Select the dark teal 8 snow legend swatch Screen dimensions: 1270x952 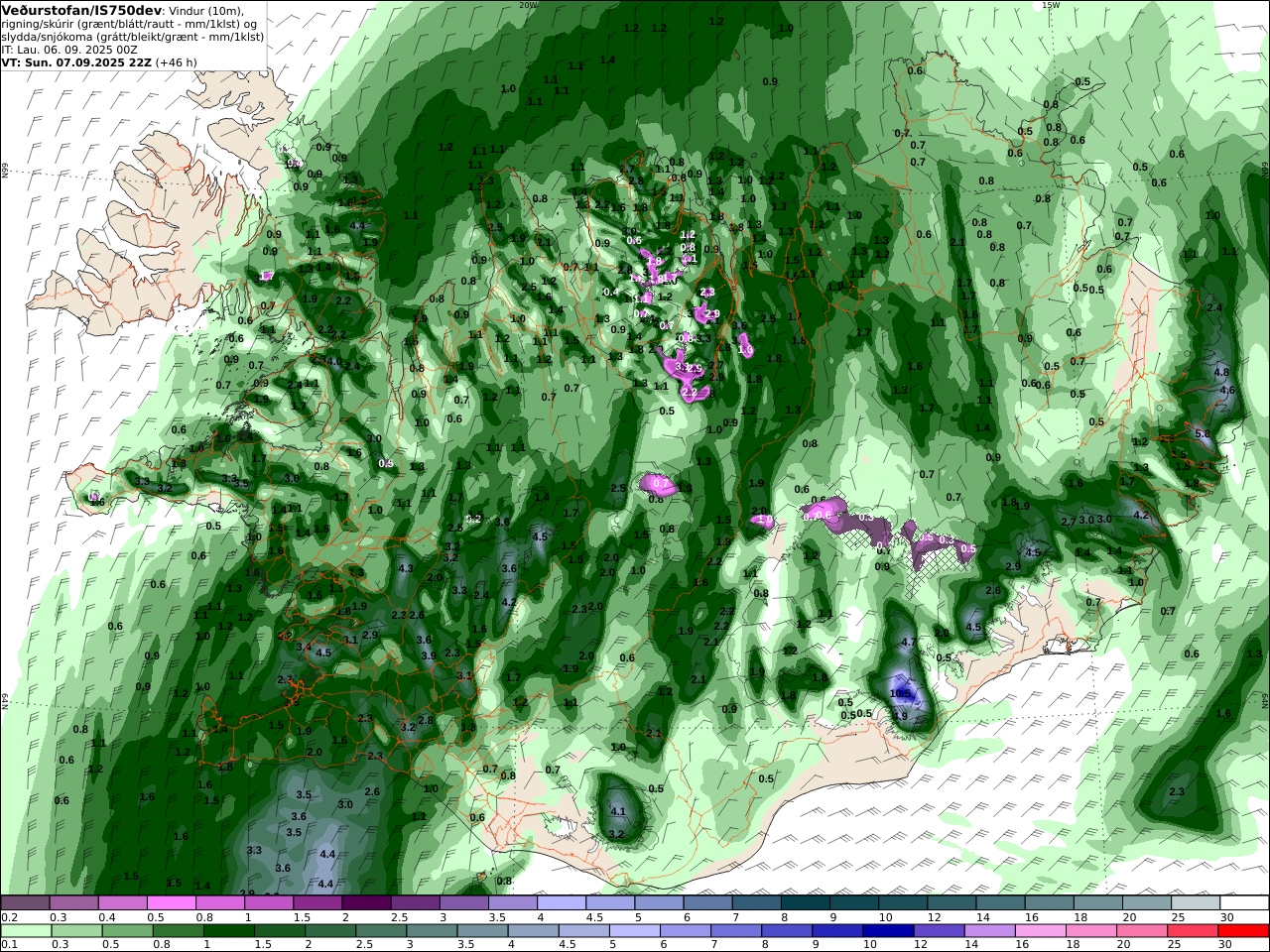[x=806, y=903]
